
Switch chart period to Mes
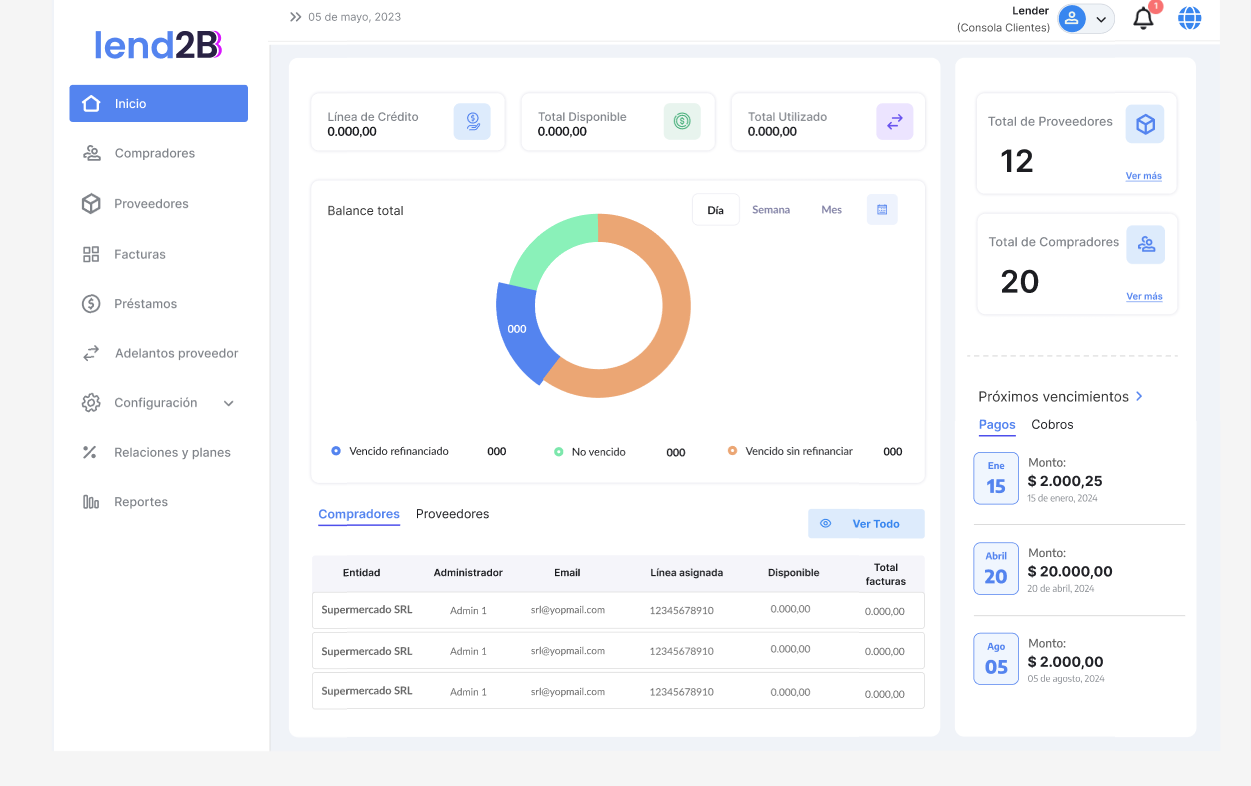(831, 210)
